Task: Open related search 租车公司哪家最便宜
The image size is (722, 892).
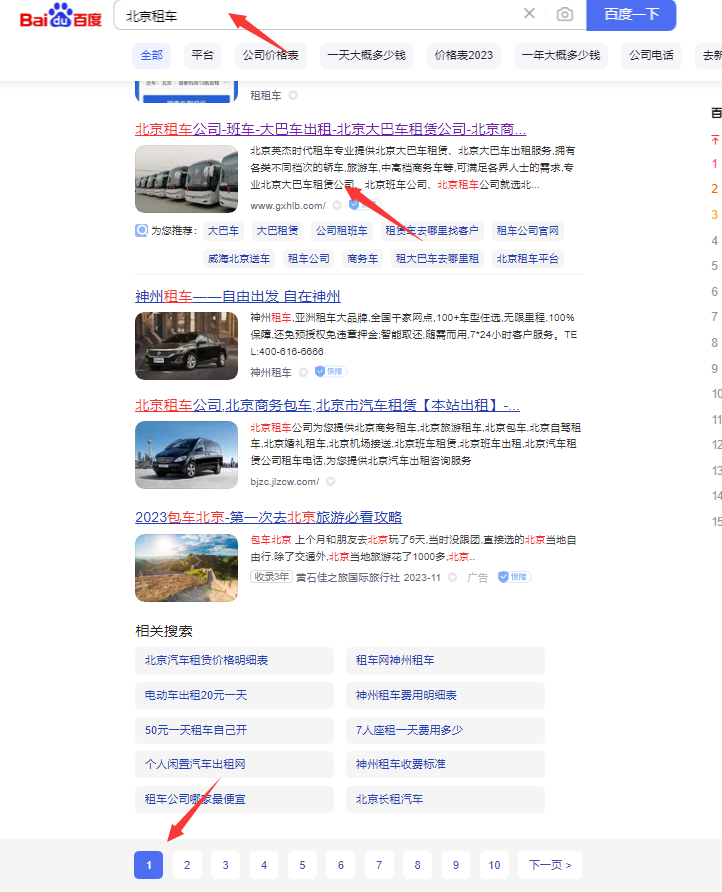Action: 234,799
